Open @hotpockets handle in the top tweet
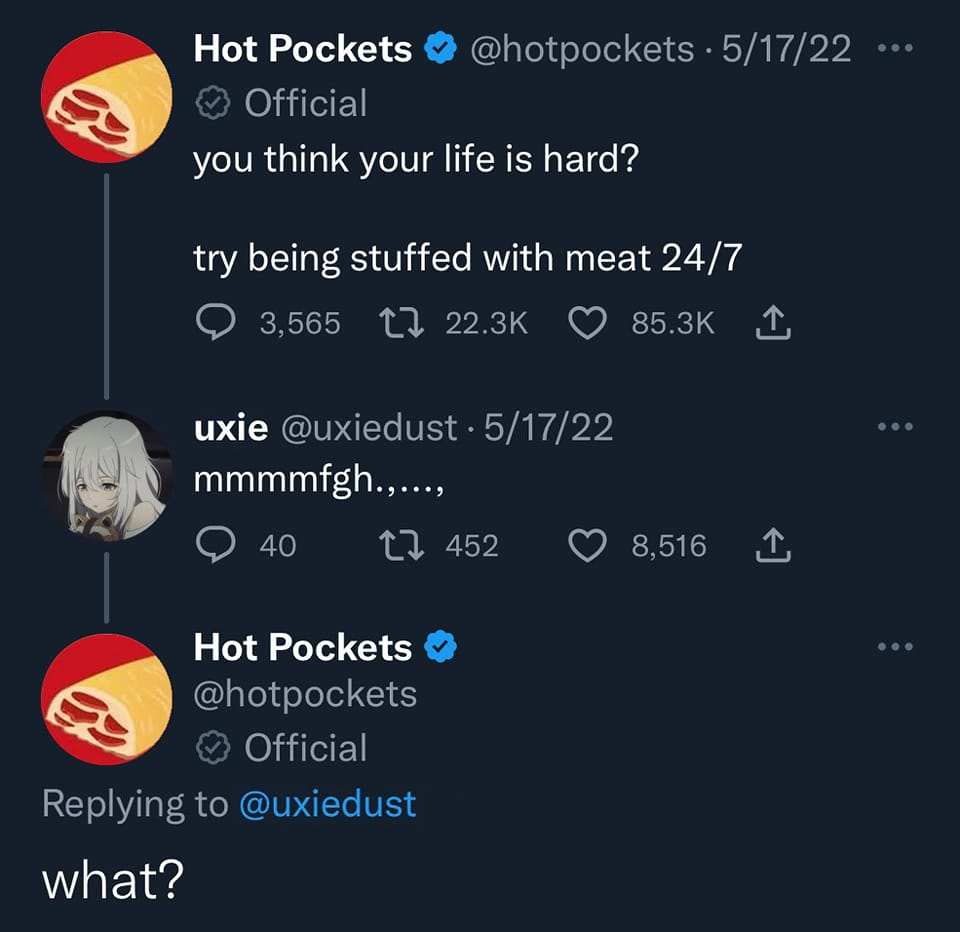This screenshot has height=932, width=960. [x=582, y=49]
